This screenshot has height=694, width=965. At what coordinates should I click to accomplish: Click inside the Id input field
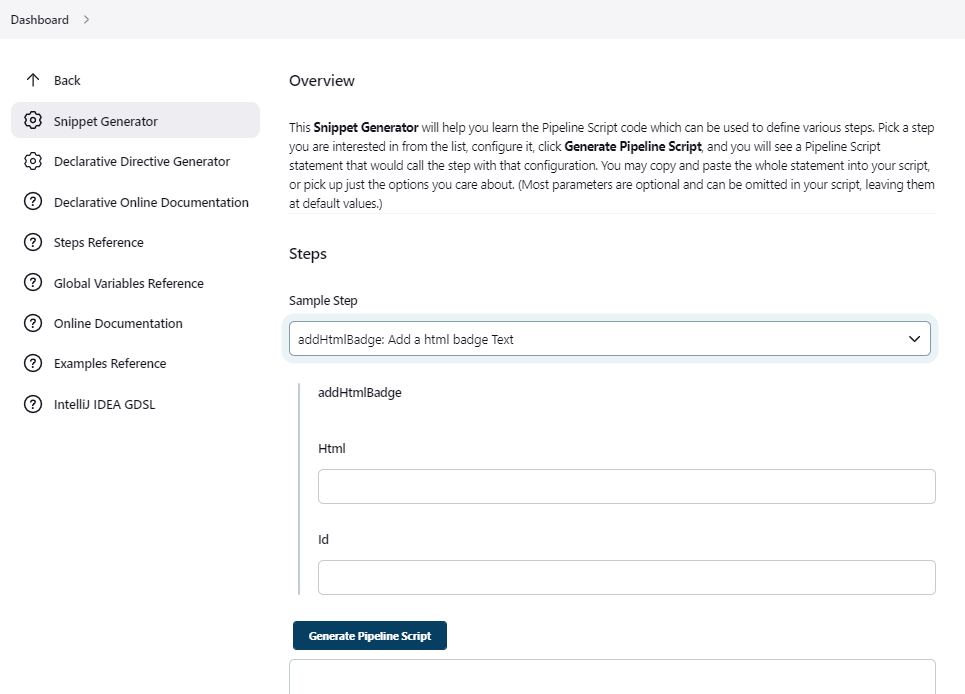click(626, 577)
